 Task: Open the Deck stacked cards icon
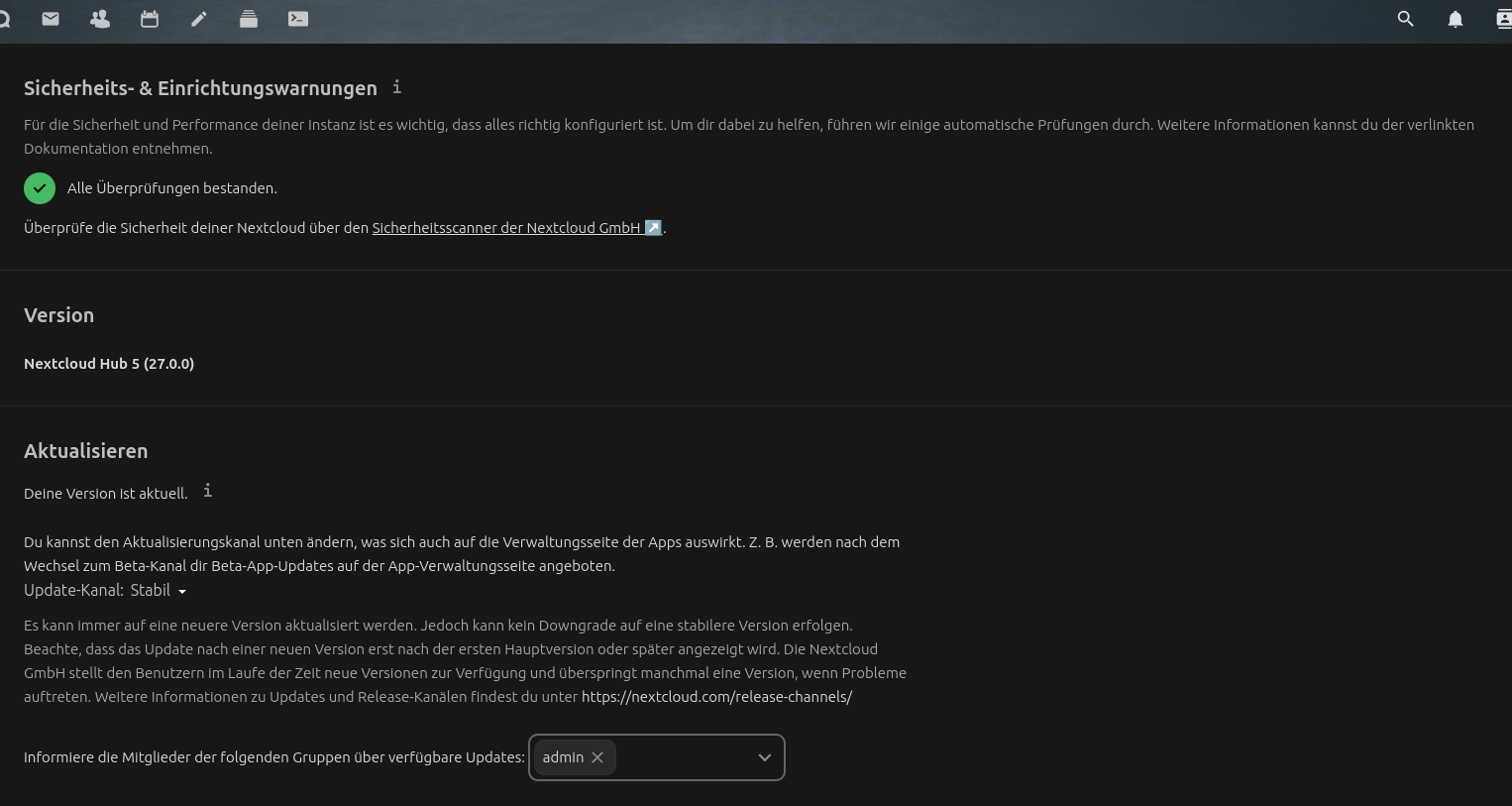pyautogui.click(x=249, y=19)
